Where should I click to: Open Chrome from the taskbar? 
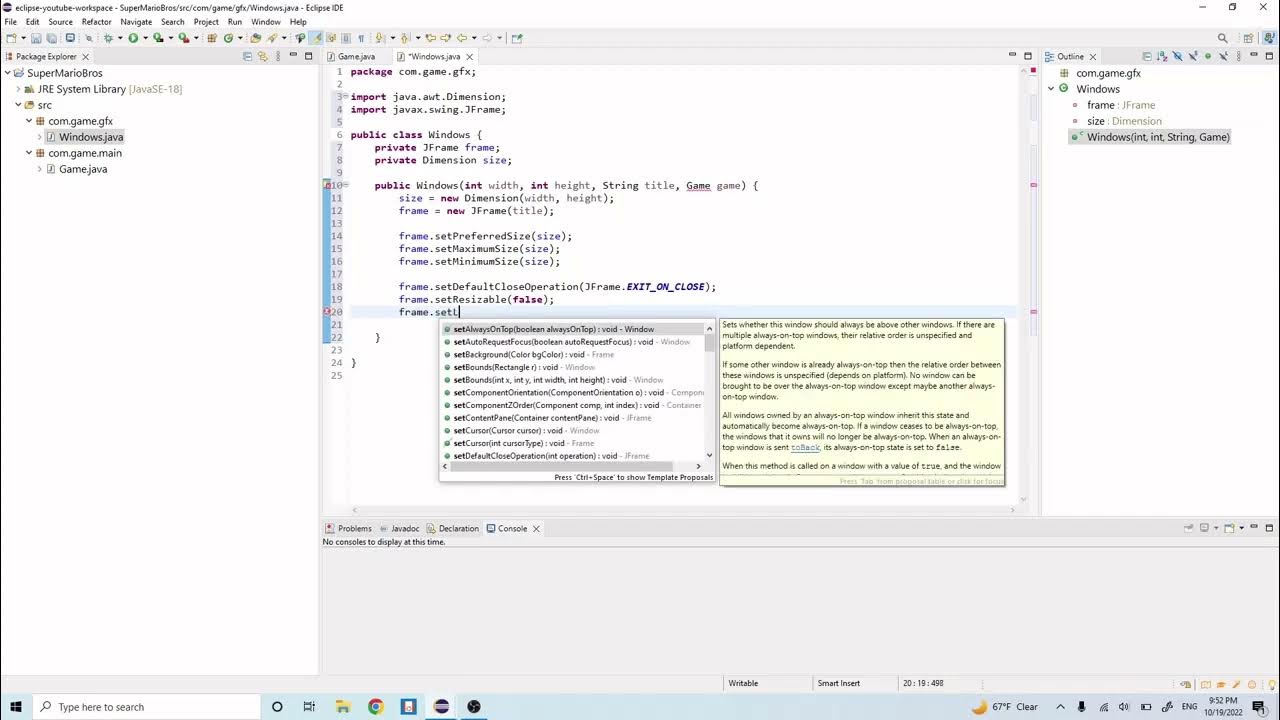pos(375,707)
